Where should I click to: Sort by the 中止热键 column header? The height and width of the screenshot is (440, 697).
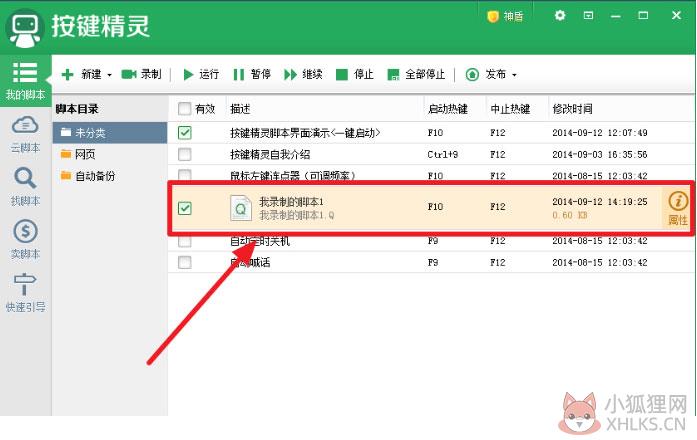(x=510, y=109)
